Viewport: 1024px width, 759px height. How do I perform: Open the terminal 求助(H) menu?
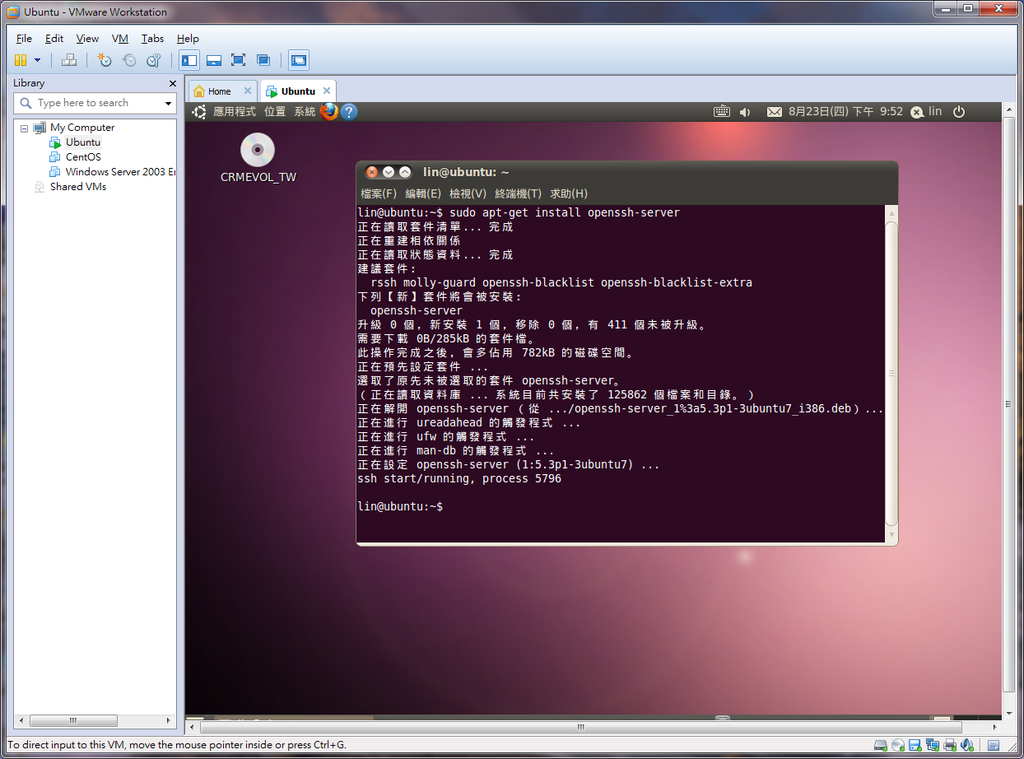(x=569, y=194)
